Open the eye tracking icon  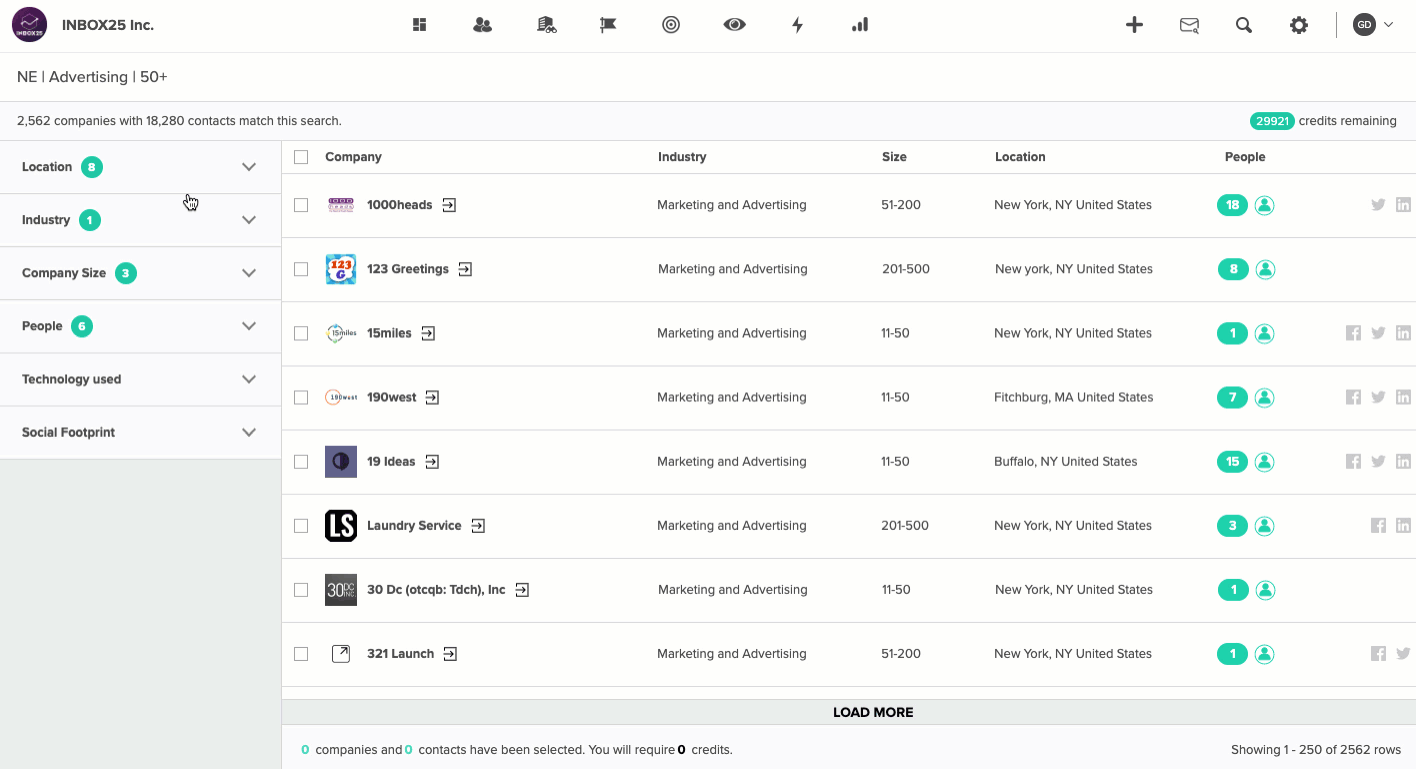[735, 25]
